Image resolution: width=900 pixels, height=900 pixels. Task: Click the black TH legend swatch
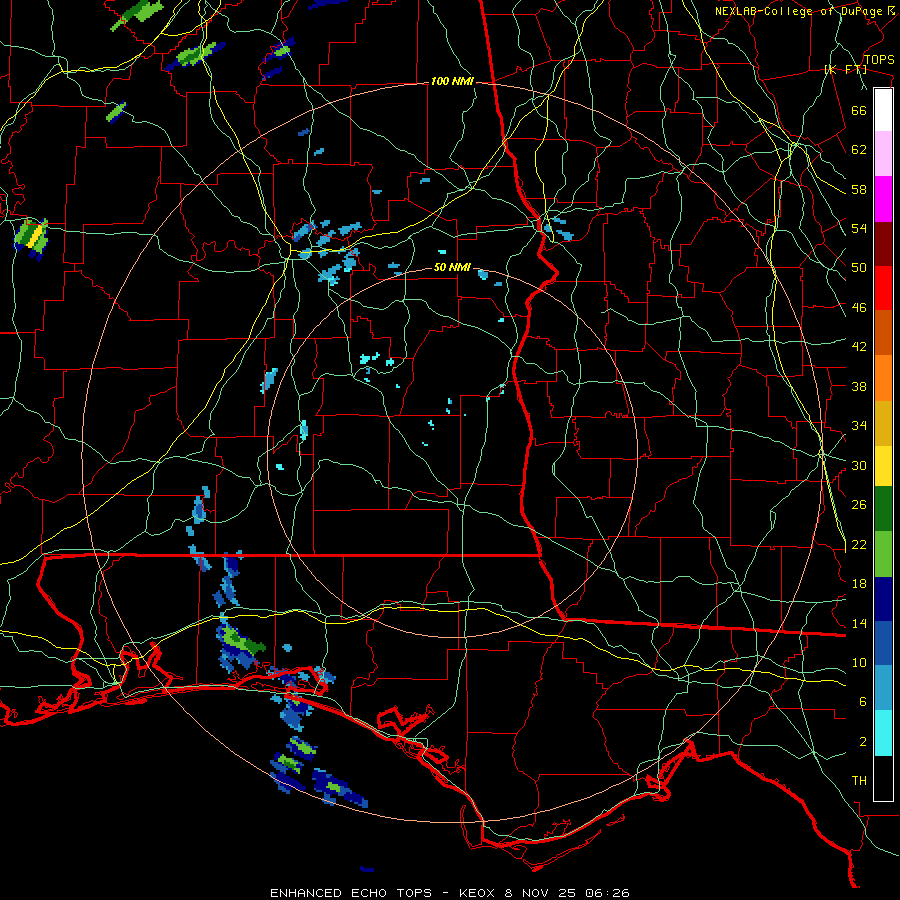tap(883, 778)
